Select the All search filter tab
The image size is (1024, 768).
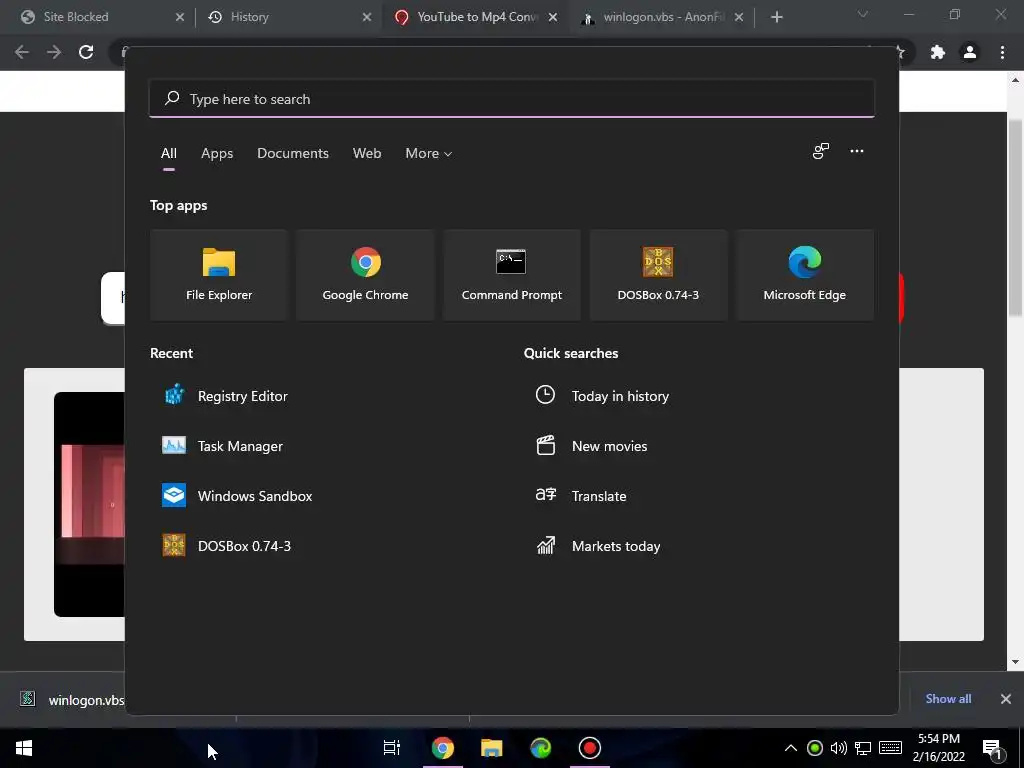[x=168, y=153]
